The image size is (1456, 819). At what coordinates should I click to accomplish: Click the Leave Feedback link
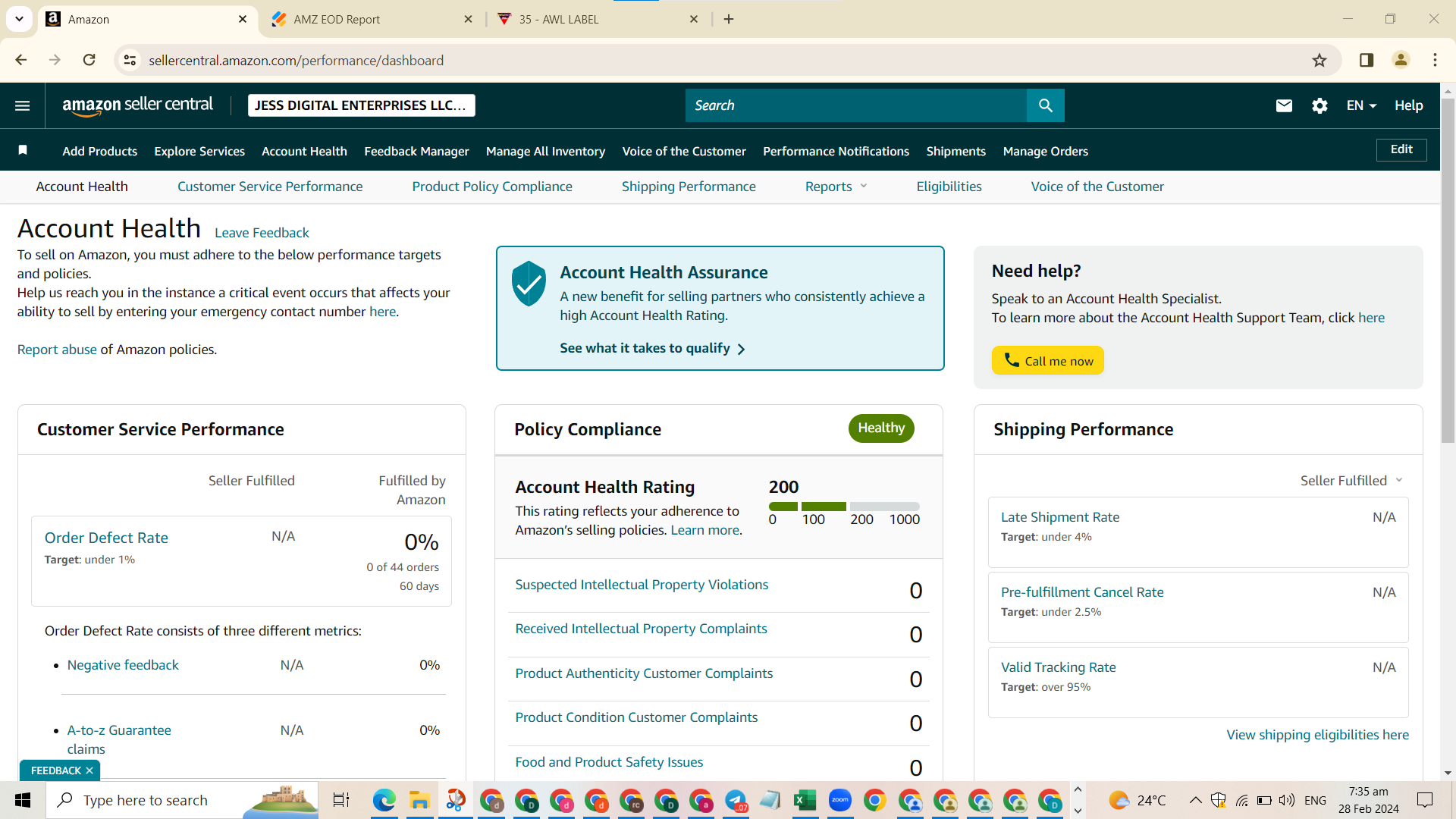click(x=262, y=233)
